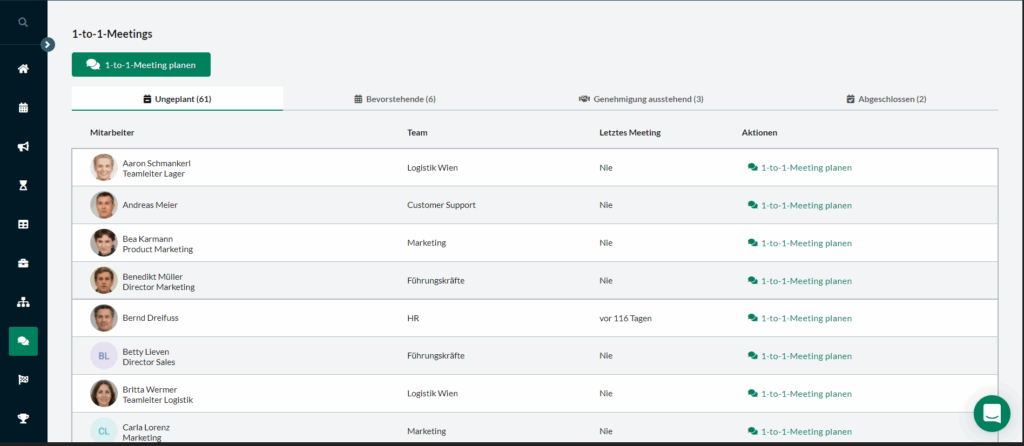Viewport: 1024px width, 446px height.
Task: Open the hourglass time tracking icon
Action: (x=23, y=186)
